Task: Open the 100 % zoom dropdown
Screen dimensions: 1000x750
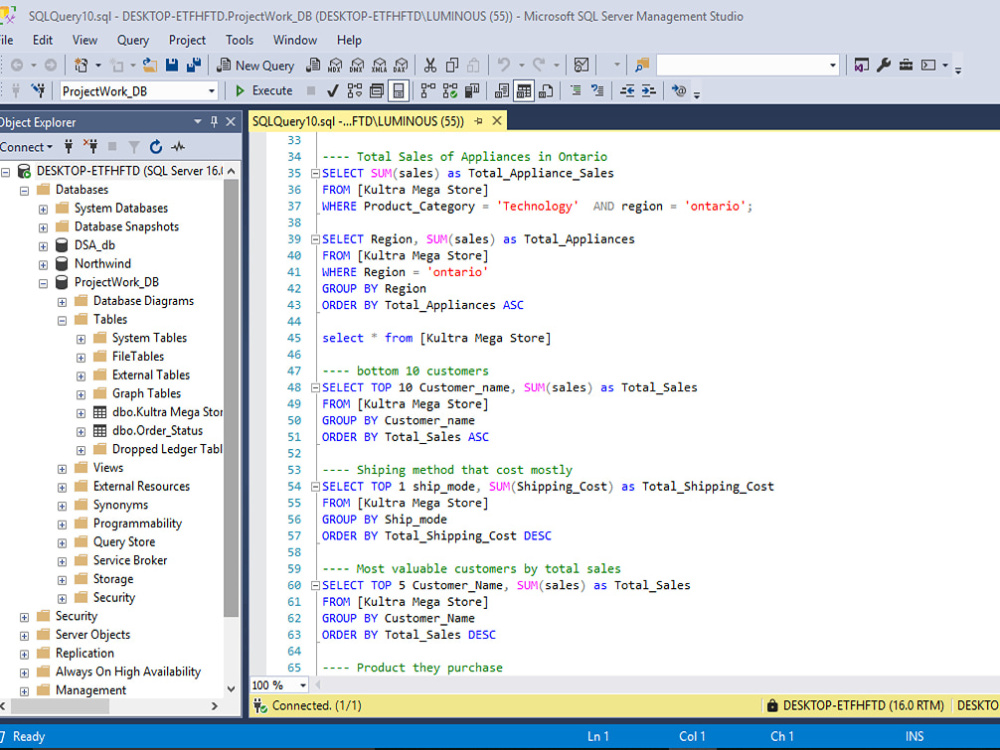Action: (x=303, y=685)
